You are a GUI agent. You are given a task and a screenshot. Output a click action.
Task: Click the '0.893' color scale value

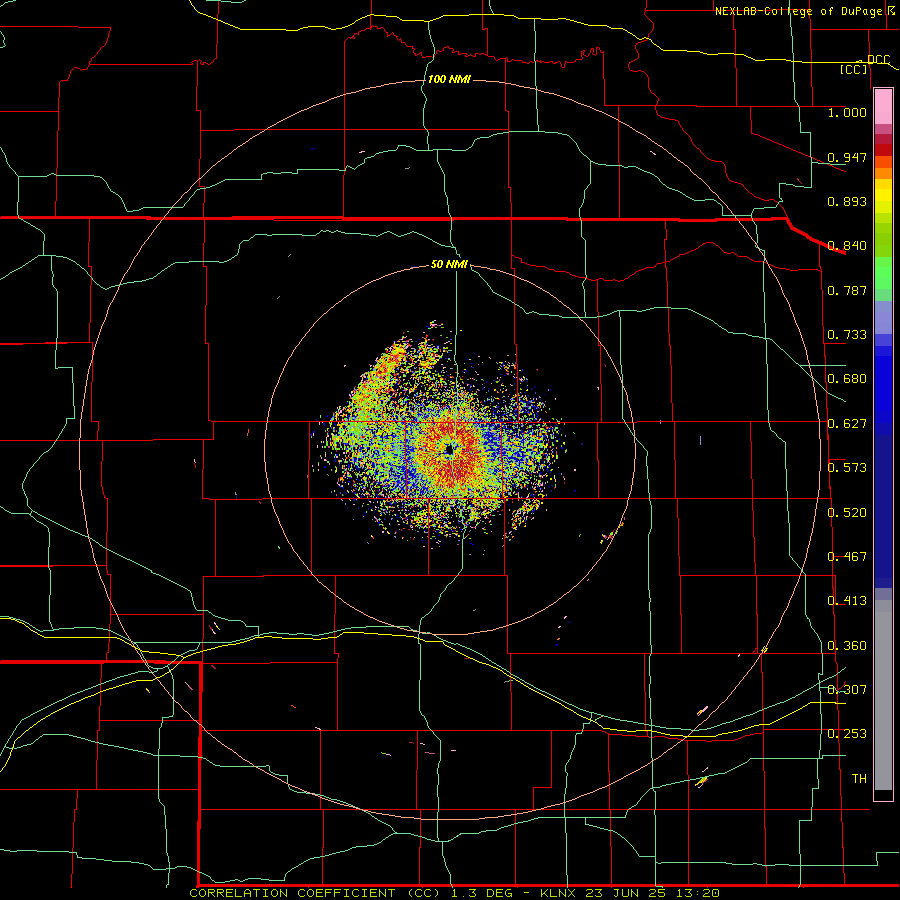pyautogui.click(x=847, y=201)
